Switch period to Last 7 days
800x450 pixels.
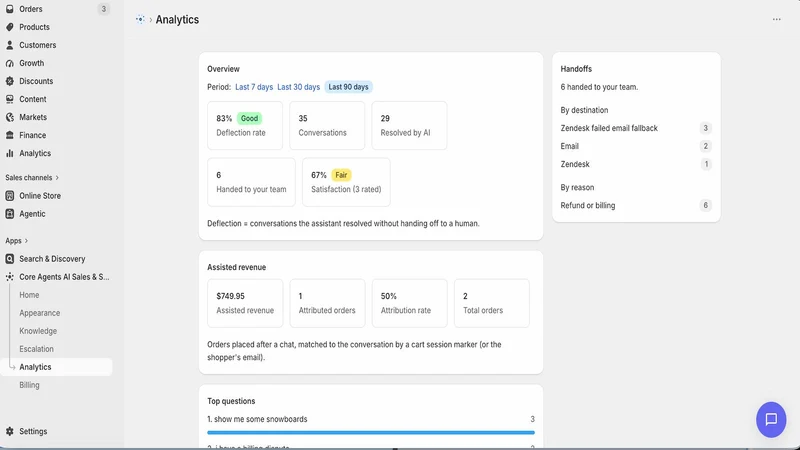click(254, 87)
